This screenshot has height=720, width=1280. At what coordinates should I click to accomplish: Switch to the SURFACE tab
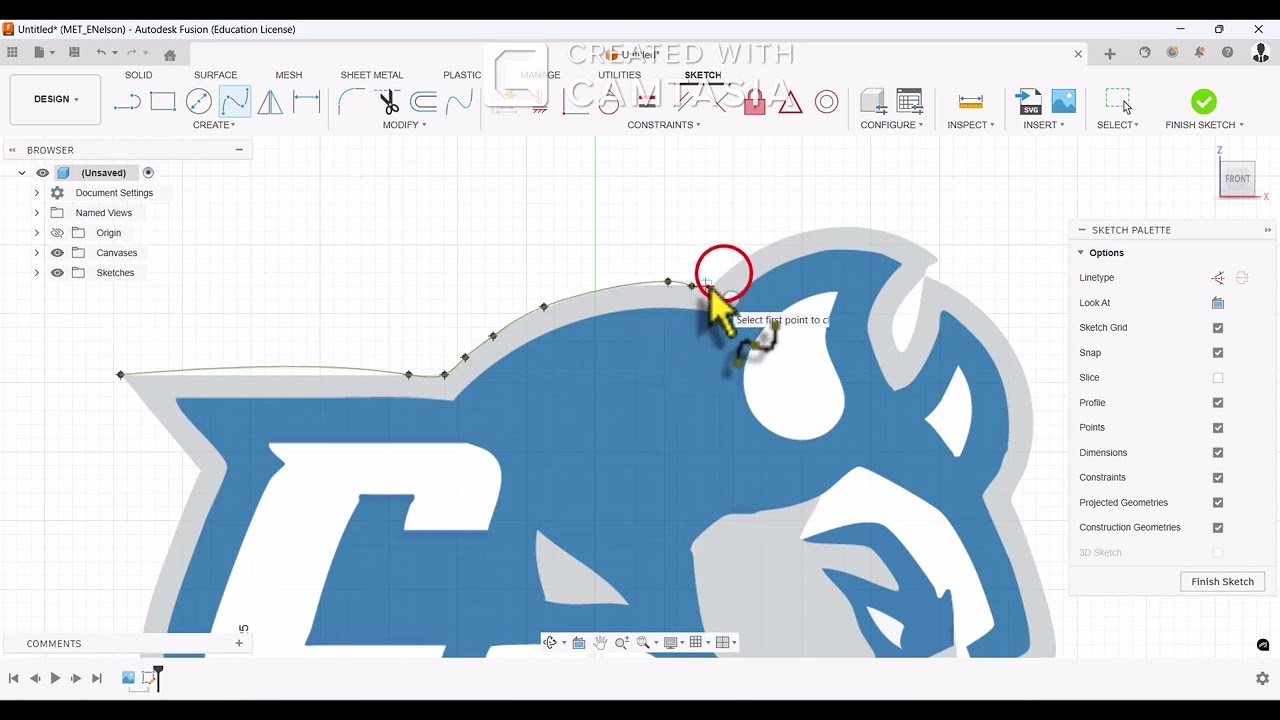pos(215,75)
